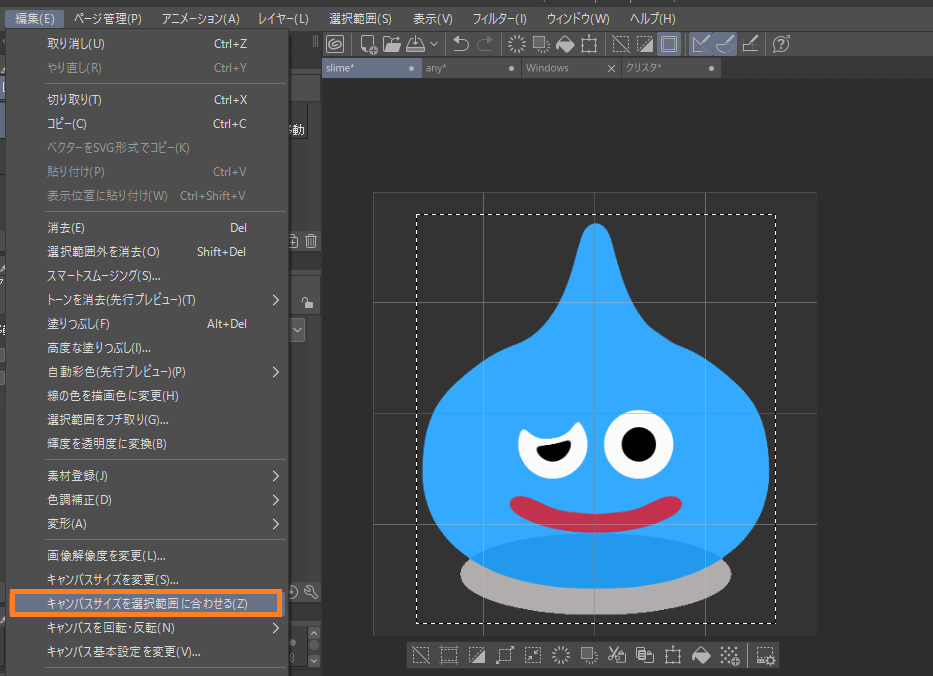The height and width of the screenshot is (676, 933).
Task: Toggle Show Selection Border button
Action: [669, 44]
